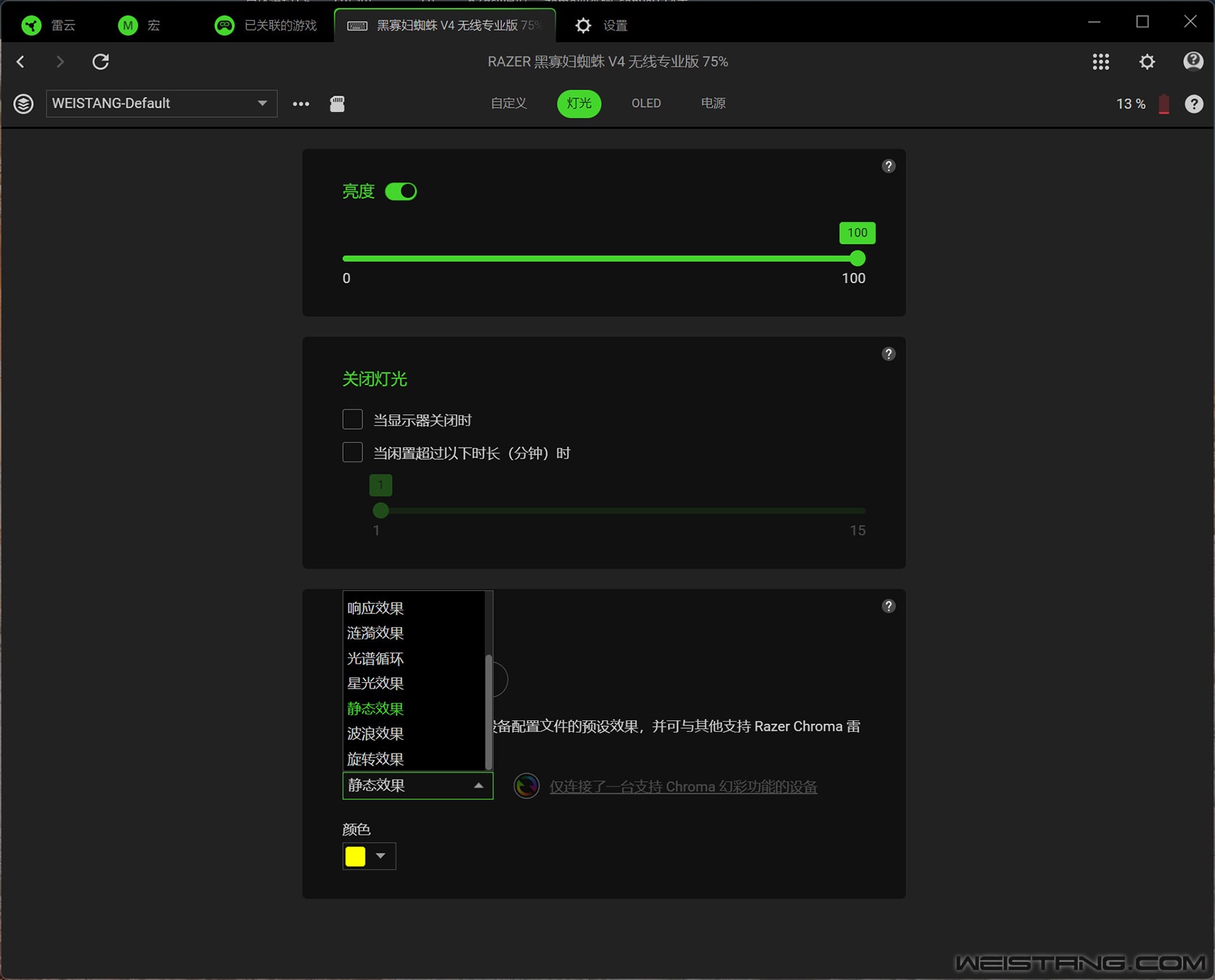The image size is (1215, 980).
Task: Select the 灯光 lighting tab
Action: point(579,103)
